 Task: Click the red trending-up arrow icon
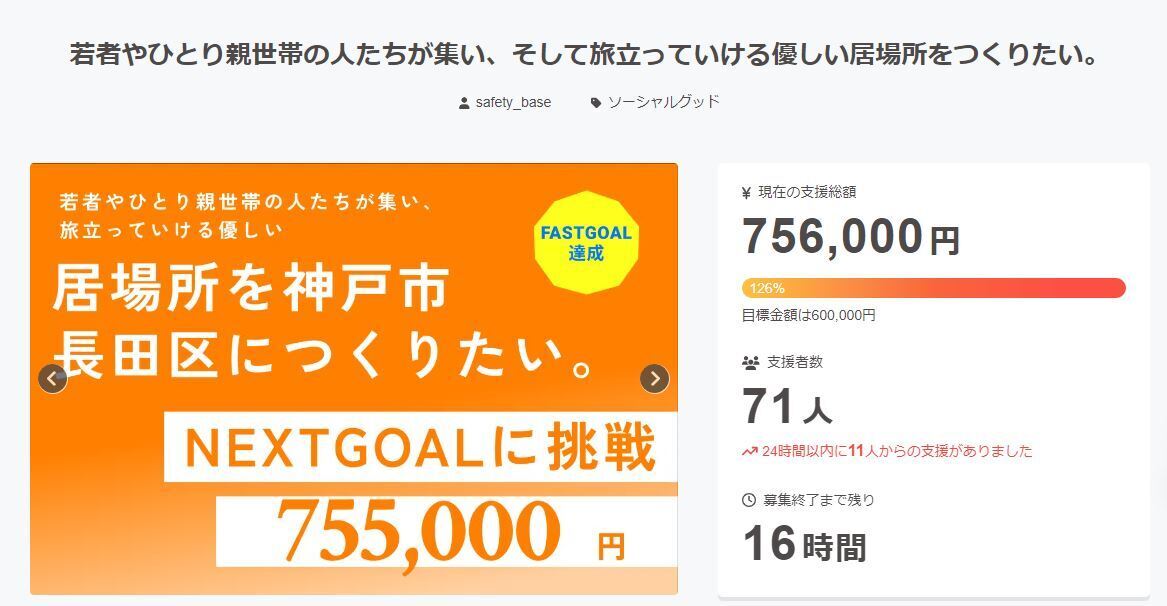749,451
